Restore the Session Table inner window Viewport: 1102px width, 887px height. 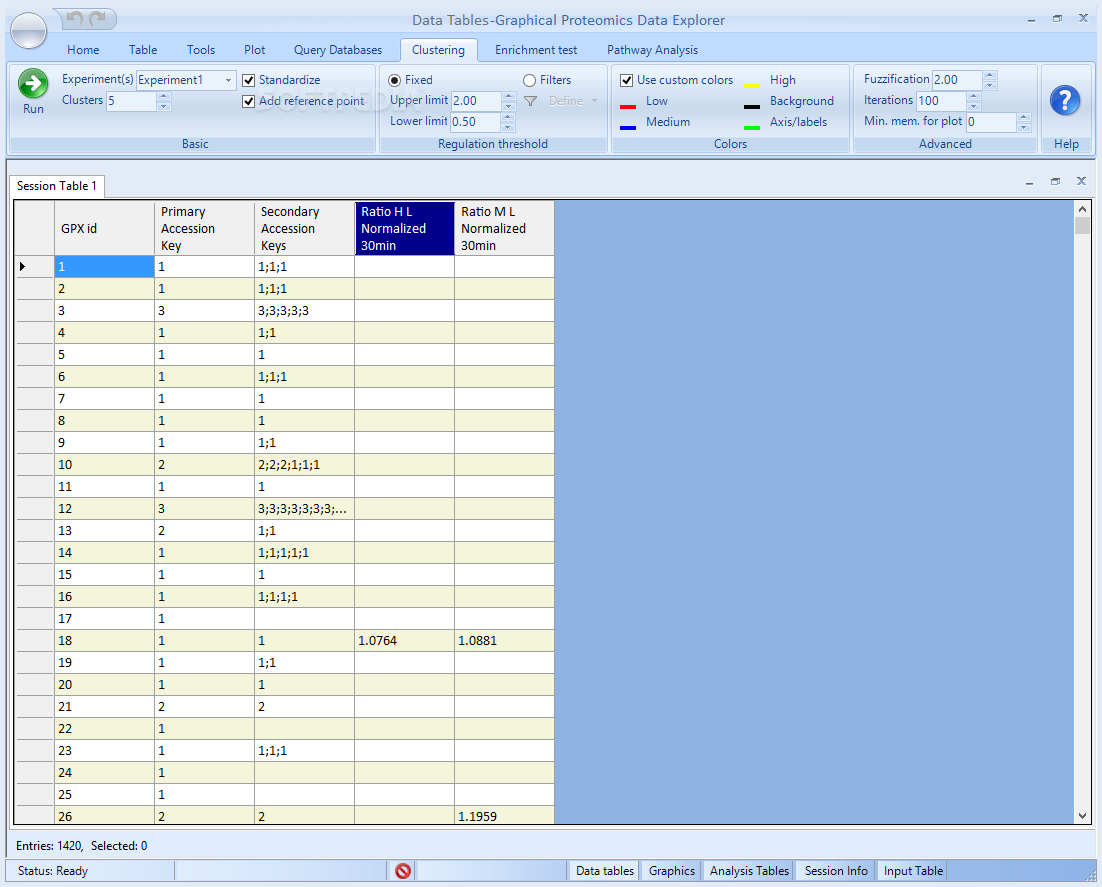pyautogui.click(x=1055, y=181)
